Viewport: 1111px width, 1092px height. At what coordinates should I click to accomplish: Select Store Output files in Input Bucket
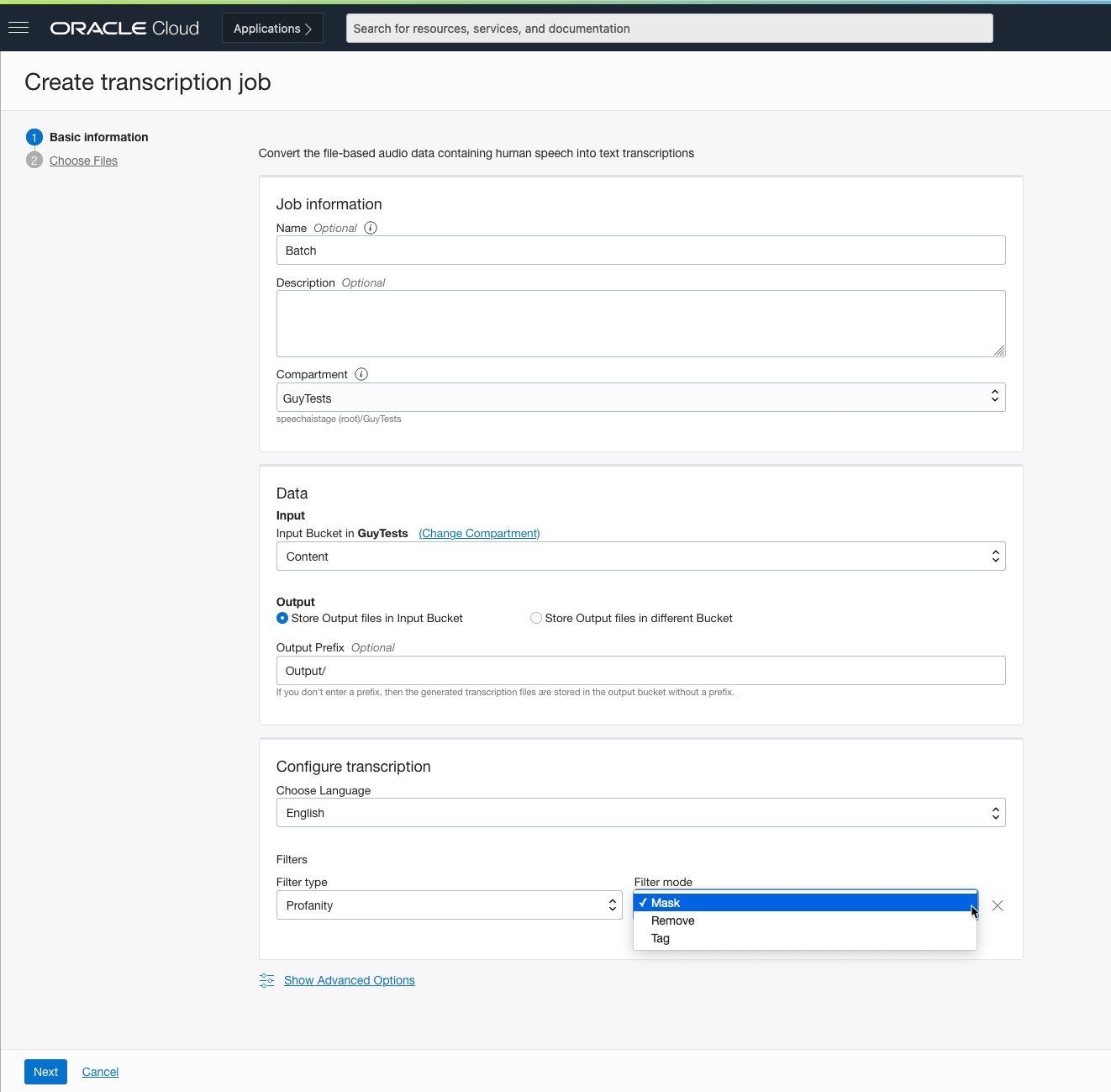[x=282, y=618]
